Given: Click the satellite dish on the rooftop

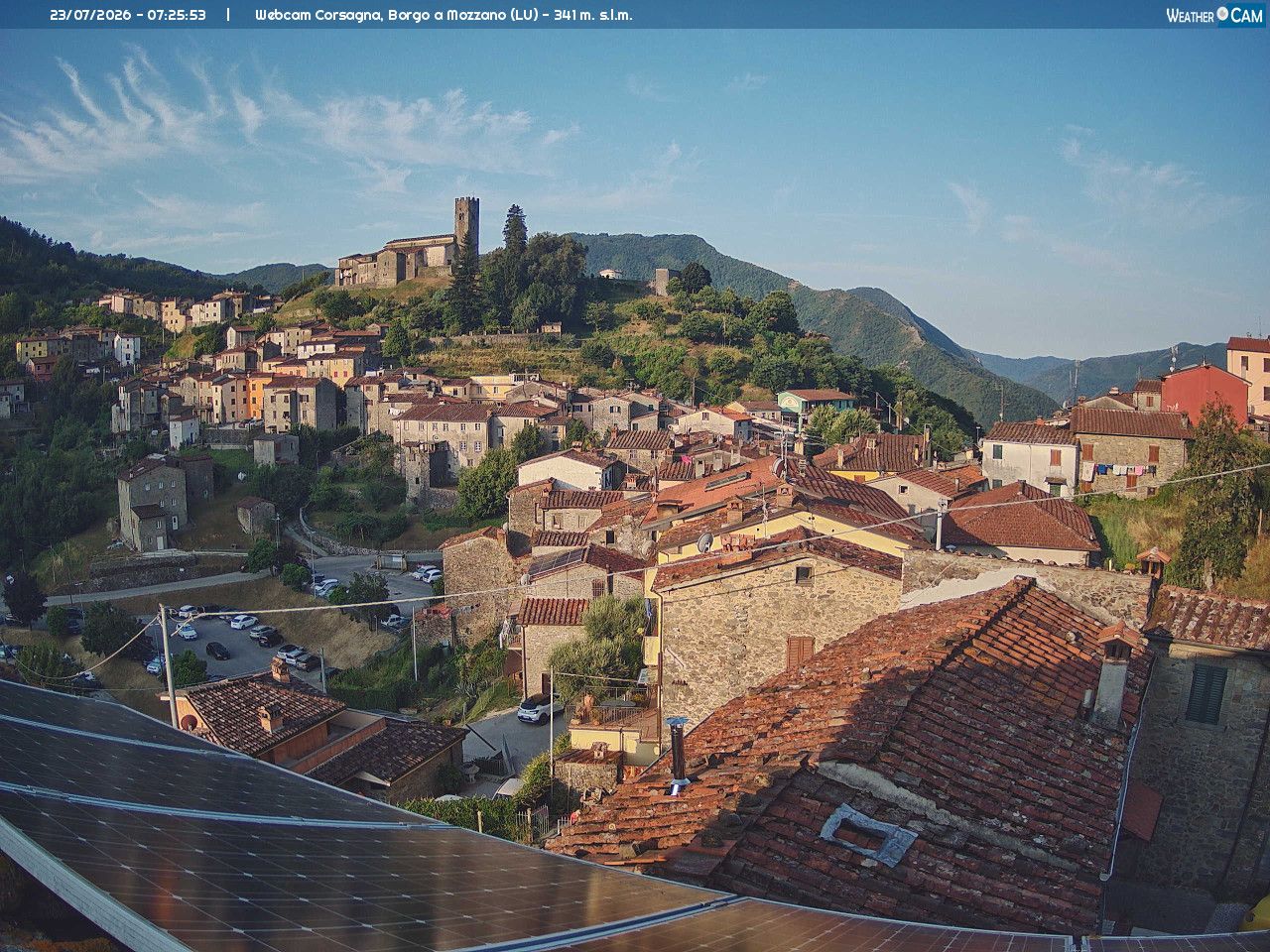Looking at the screenshot, I should tap(704, 542).
